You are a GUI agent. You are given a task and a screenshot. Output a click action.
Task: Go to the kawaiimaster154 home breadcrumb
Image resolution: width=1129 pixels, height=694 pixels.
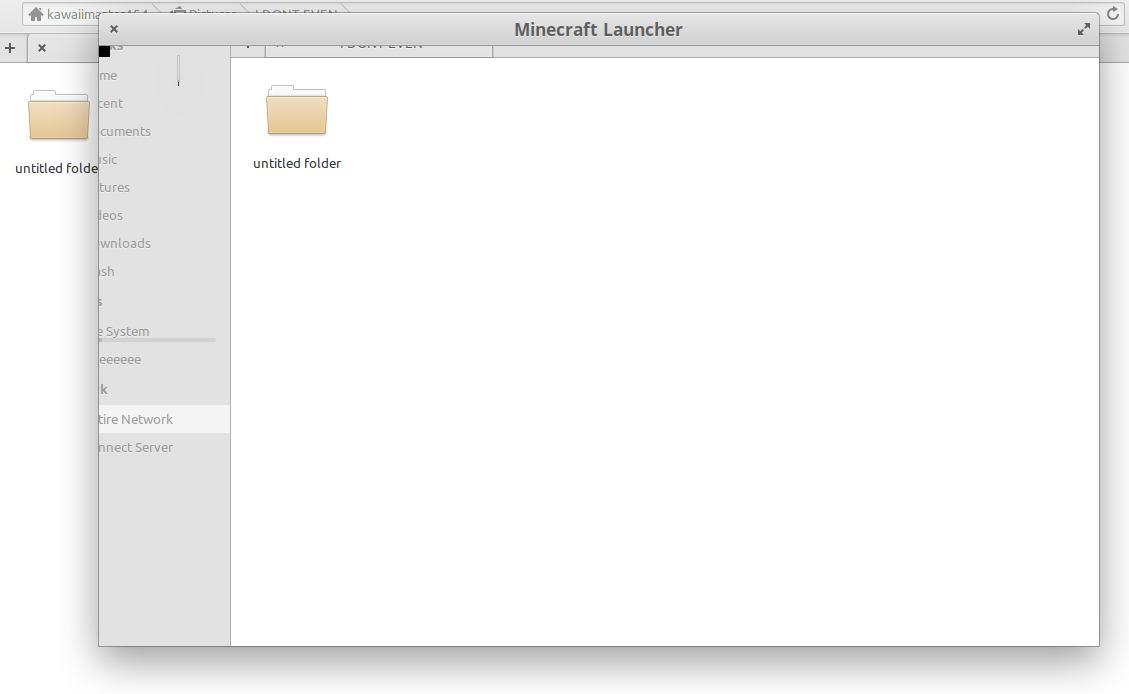point(86,14)
